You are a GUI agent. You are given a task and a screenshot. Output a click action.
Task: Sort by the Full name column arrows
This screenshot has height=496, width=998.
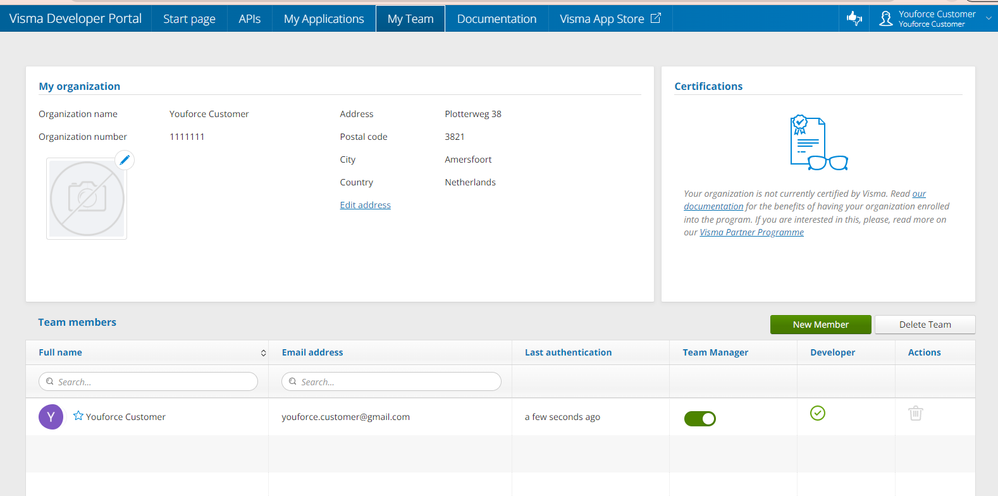click(x=263, y=353)
